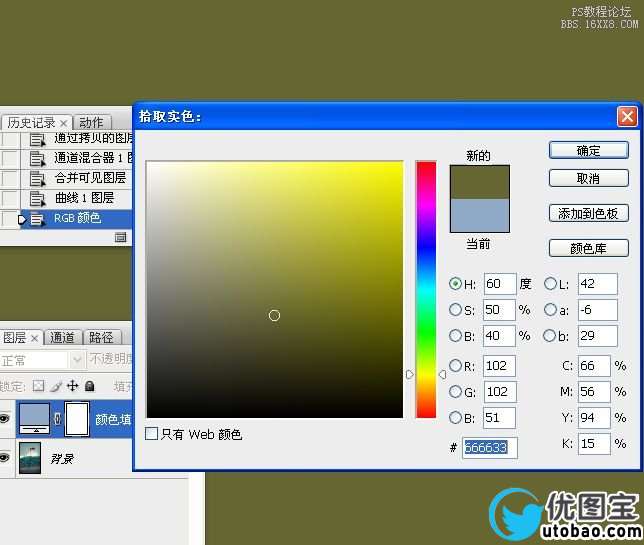Viewport: 644px width, 545px height.
Task: Open the 颜色库 color libraries
Action: [588, 248]
